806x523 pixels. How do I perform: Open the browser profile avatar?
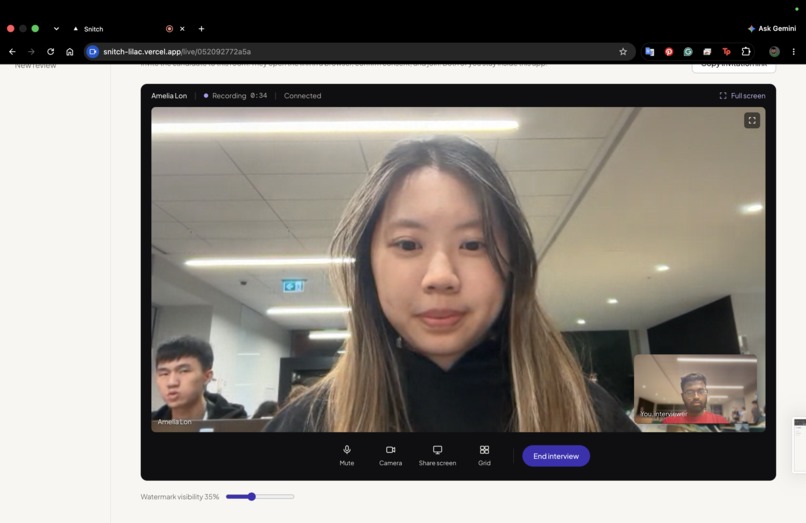pyautogui.click(x=774, y=51)
